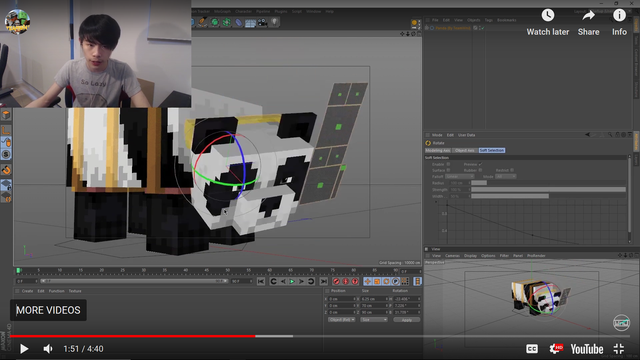Click the timeline layout icon at far right
This screenshot has width=640, height=360.
[418, 281]
